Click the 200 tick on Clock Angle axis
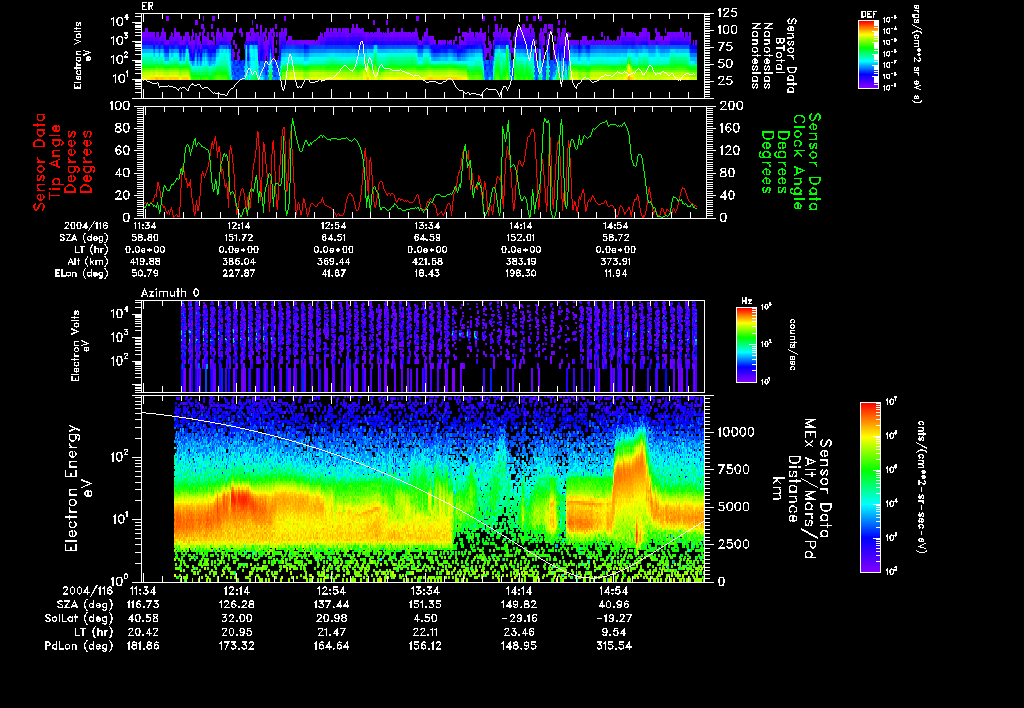This screenshot has width=1024, height=708. click(x=731, y=106)
